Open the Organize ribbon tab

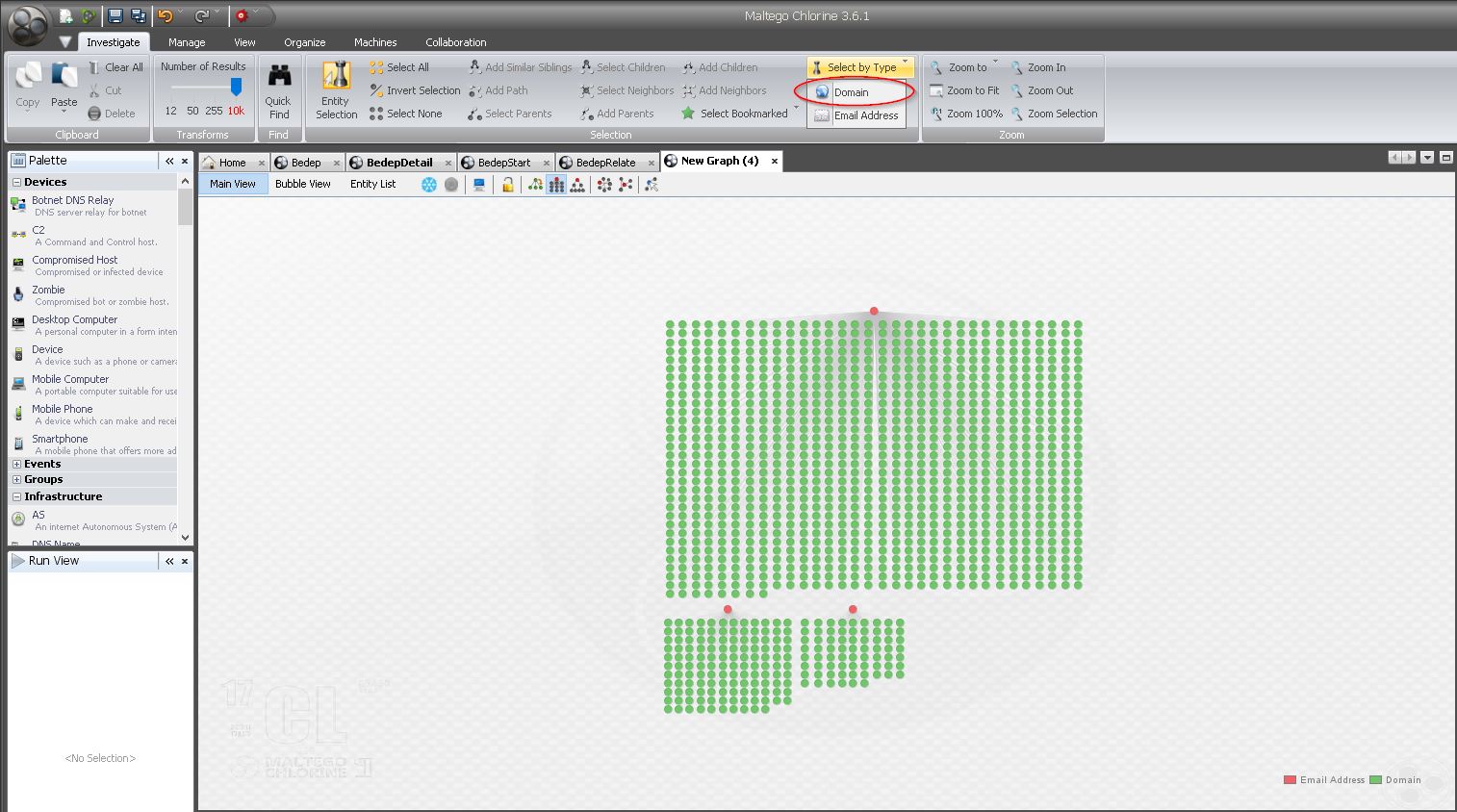click(x=305, y=42)
